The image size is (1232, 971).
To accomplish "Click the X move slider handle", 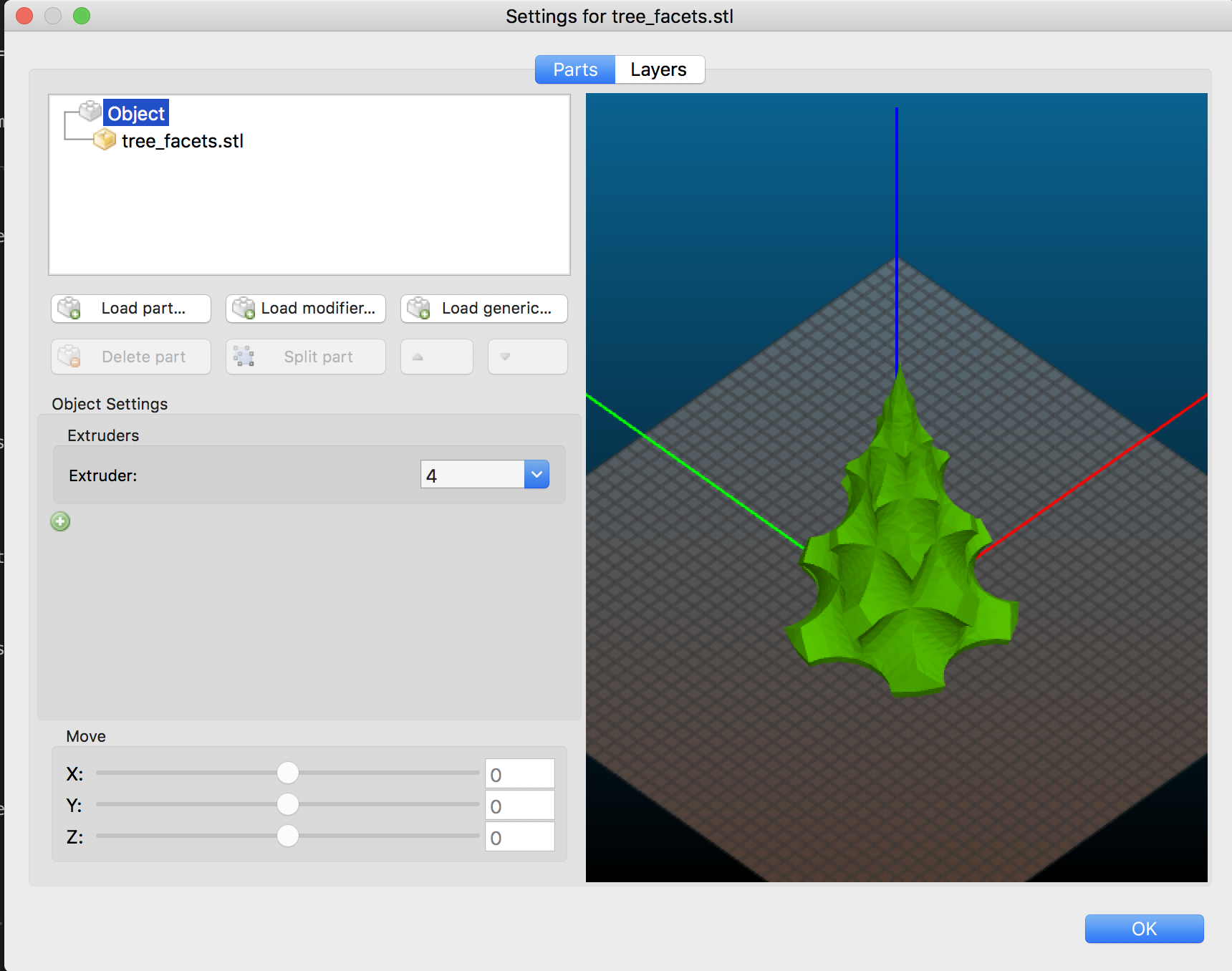I will 288,773.
